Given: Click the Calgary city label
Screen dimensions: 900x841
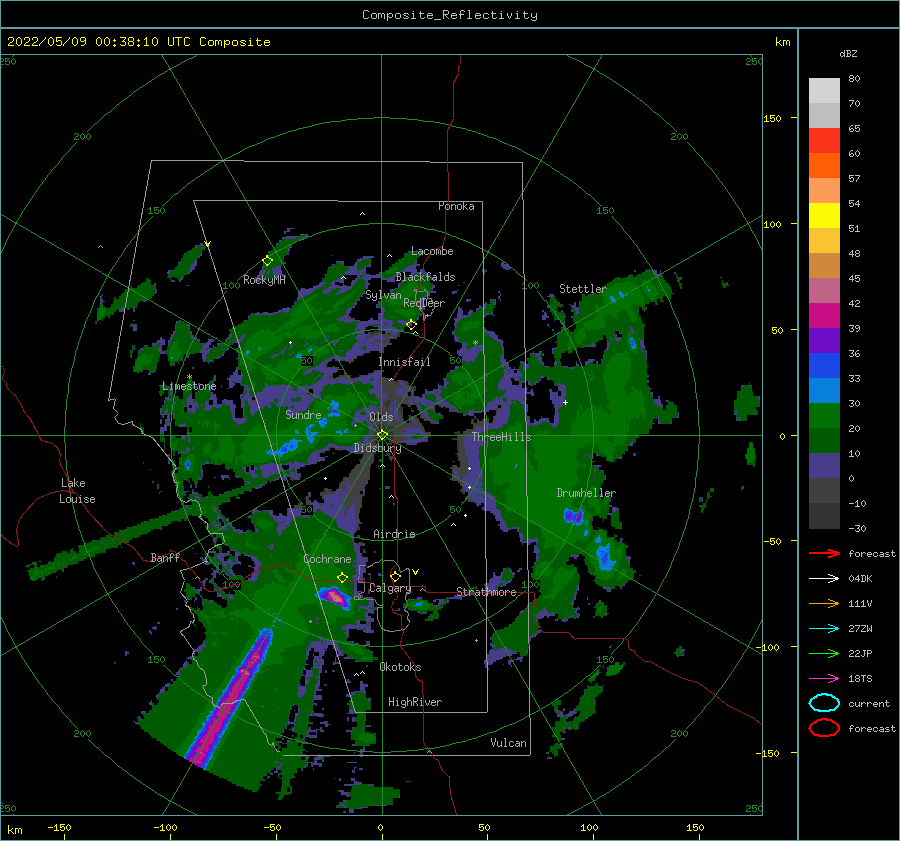Looking at the screenshot, I should (390, 588).
